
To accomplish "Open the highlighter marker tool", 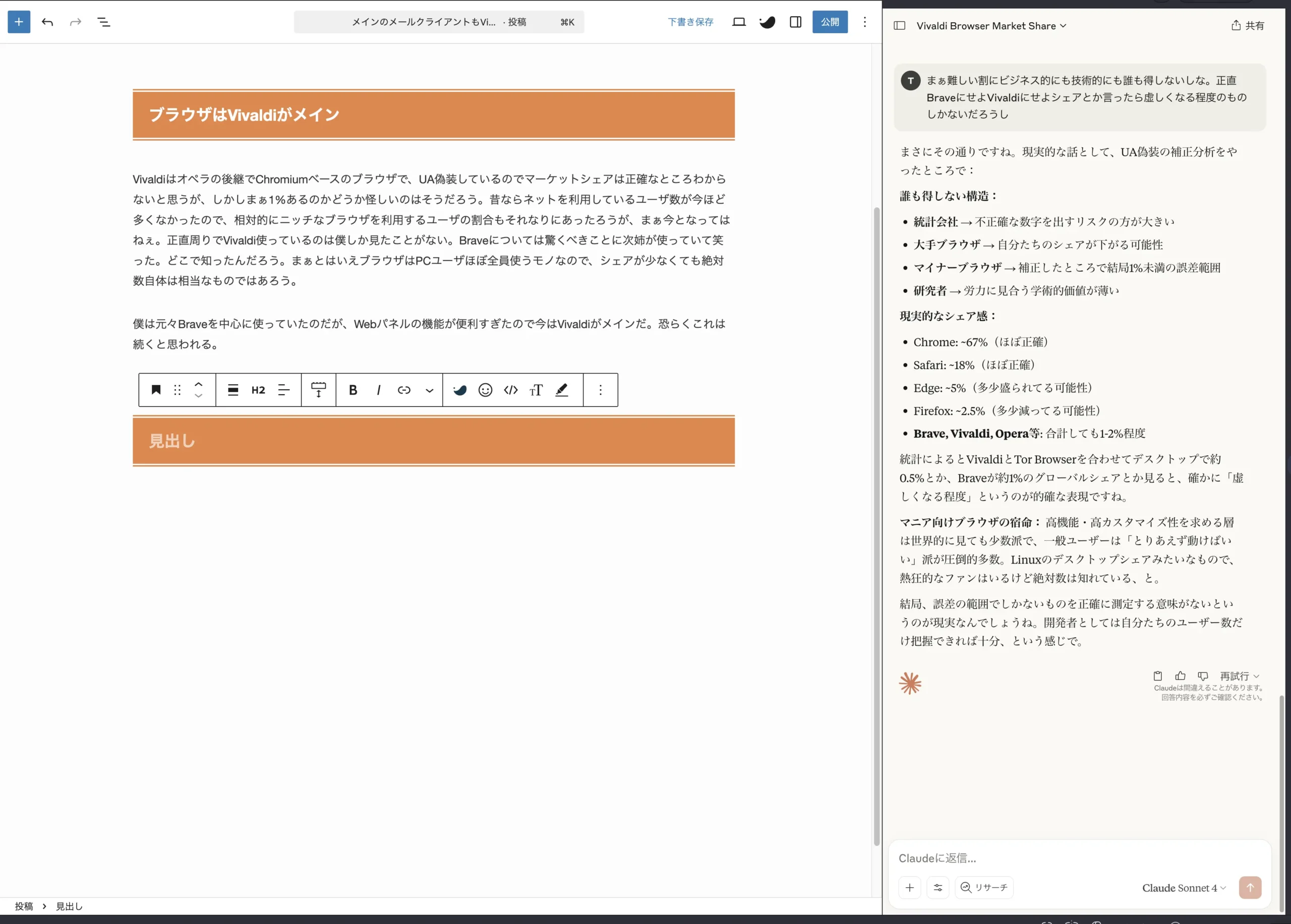I will pos(562,390).
